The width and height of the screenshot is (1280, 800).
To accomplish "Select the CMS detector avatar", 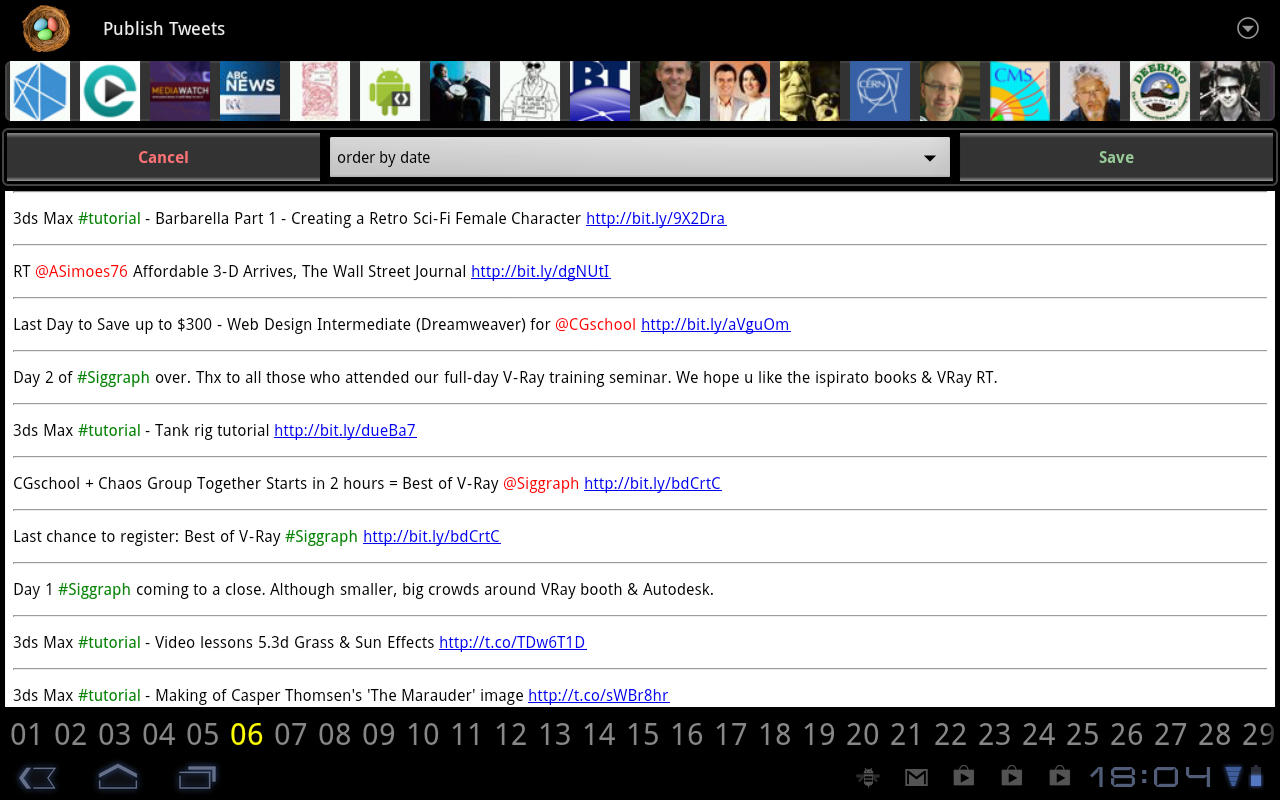I will coord(1020,91).
